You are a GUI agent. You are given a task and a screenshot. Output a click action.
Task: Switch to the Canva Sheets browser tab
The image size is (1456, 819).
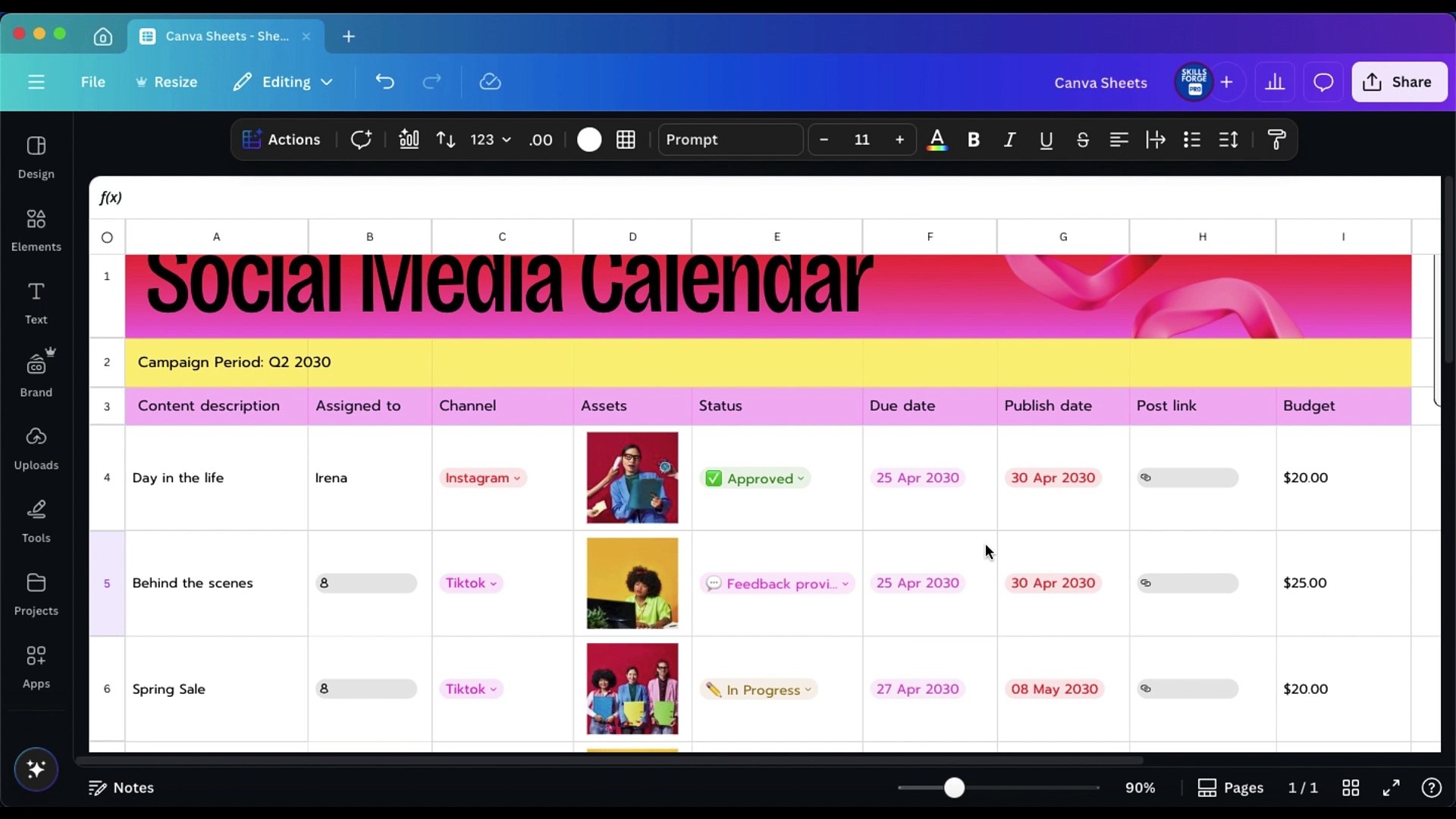225,36
